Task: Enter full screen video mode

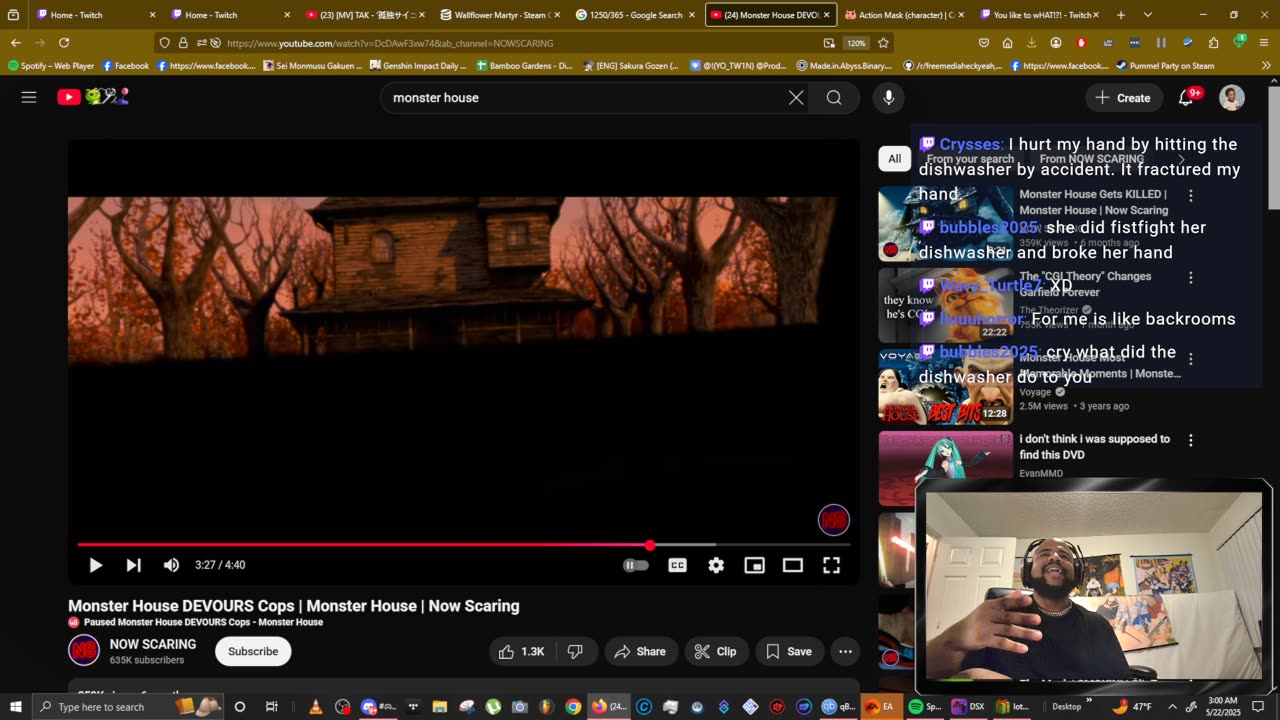Action: (831, 565)
